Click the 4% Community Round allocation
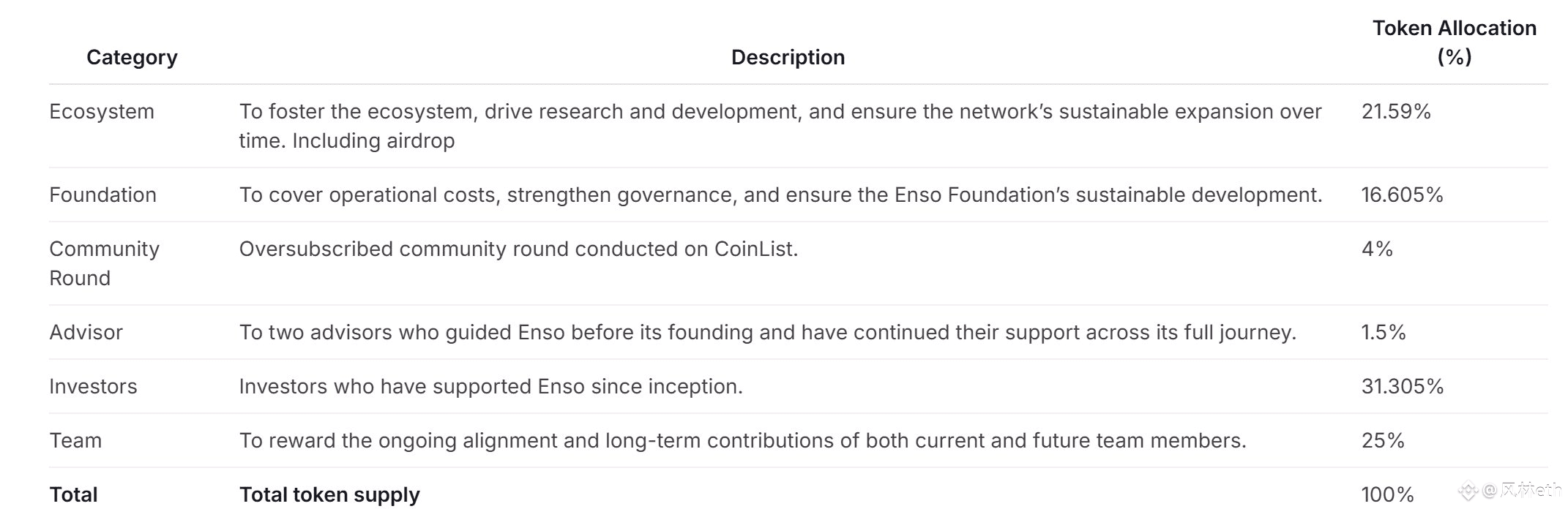Screen dimensions: 1568x509 1377,249
